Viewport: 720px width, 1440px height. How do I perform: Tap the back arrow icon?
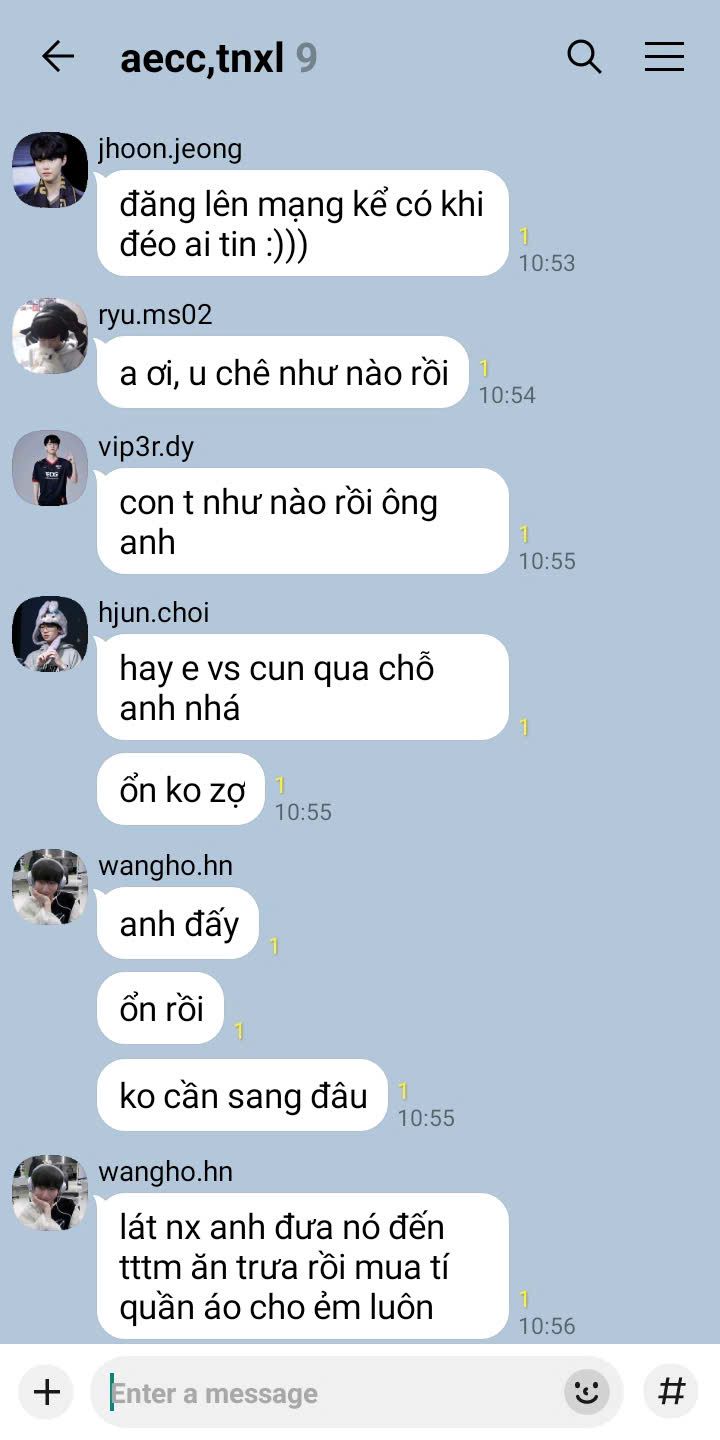[x=58, y=57]
